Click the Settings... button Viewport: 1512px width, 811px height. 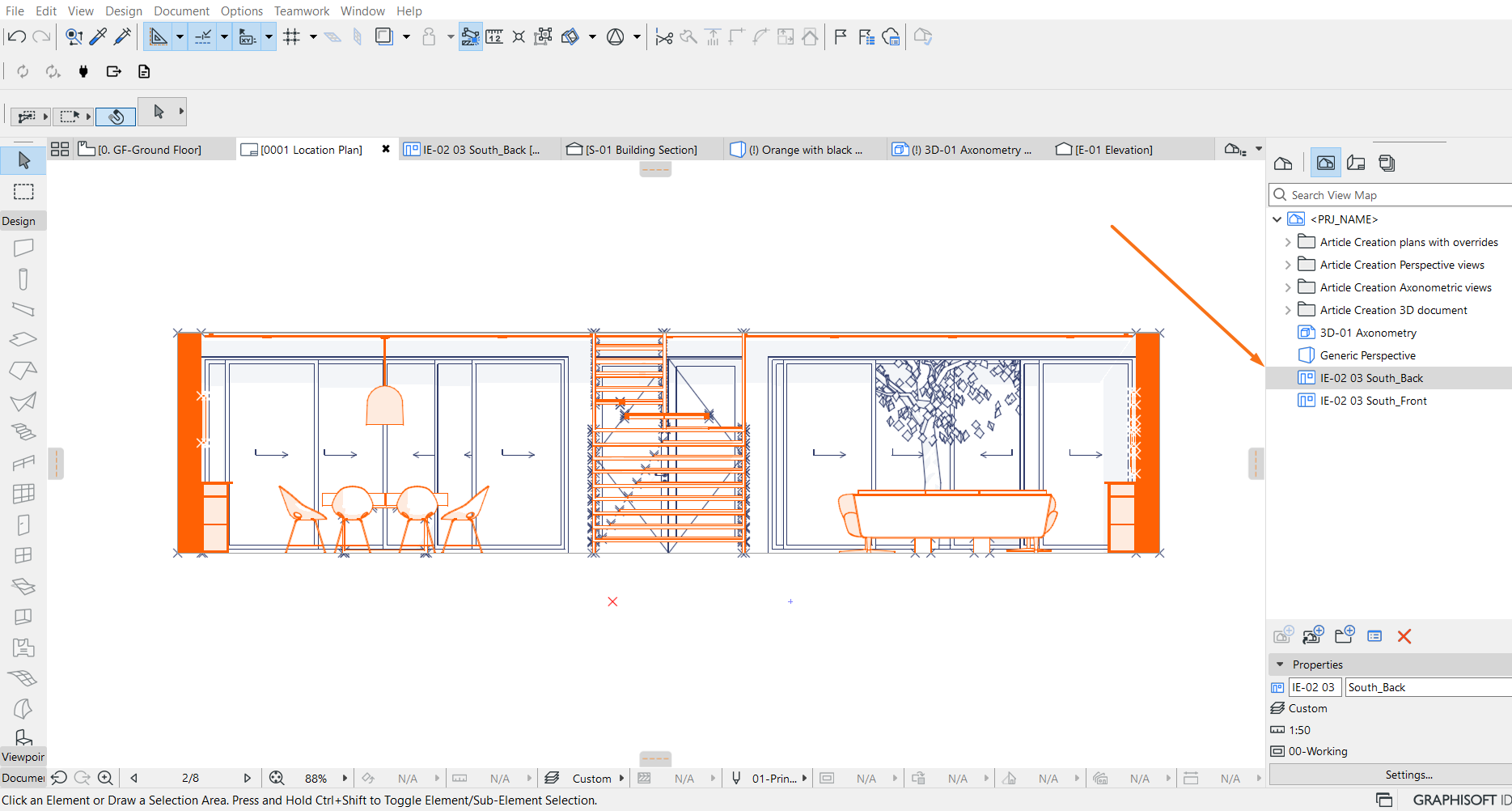(x=1408, y=775)
